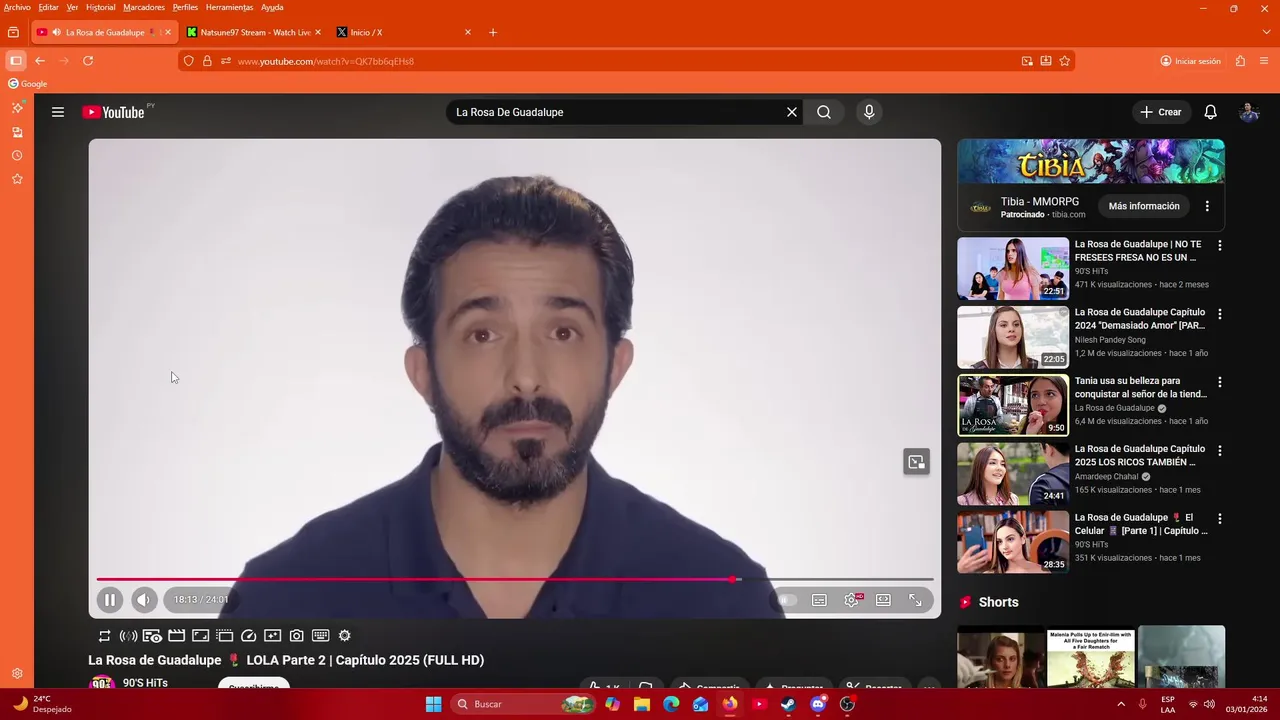Go to the YouTube home logo
The image size is (1280, 720).
pos(113,112)
